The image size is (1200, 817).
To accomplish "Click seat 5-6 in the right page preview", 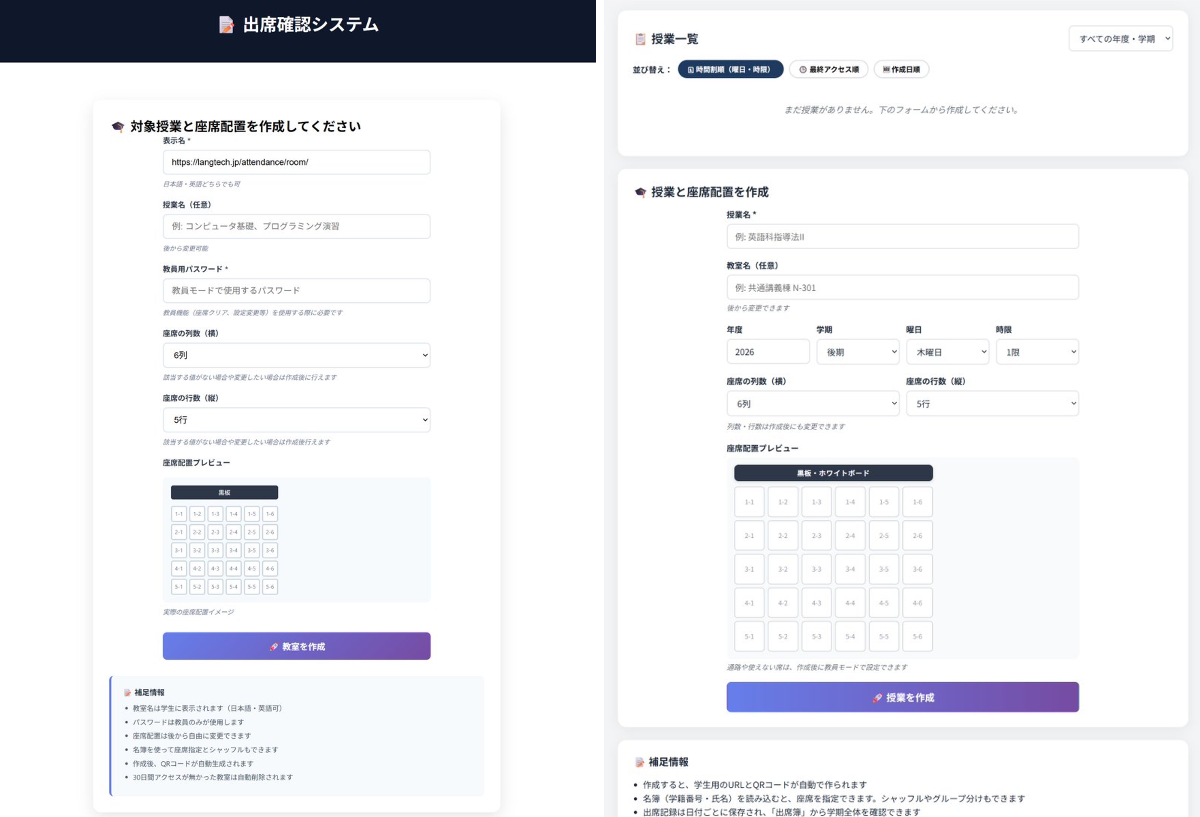I will (x=917, y=637).
